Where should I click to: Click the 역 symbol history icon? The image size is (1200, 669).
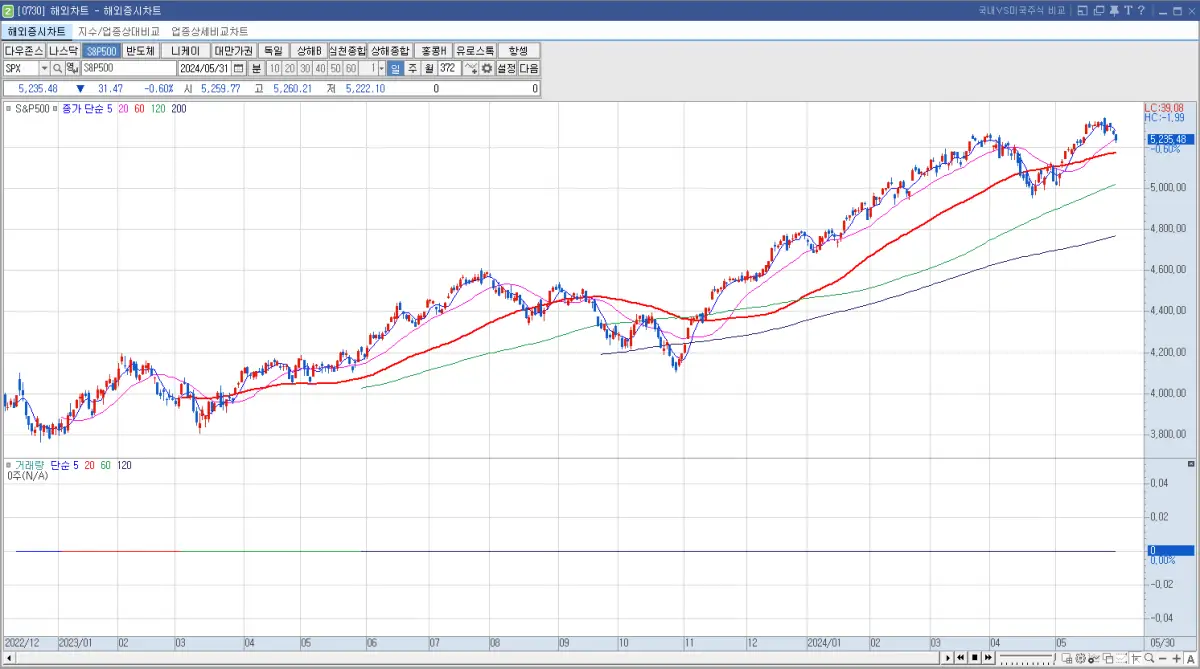pos(72,68)
